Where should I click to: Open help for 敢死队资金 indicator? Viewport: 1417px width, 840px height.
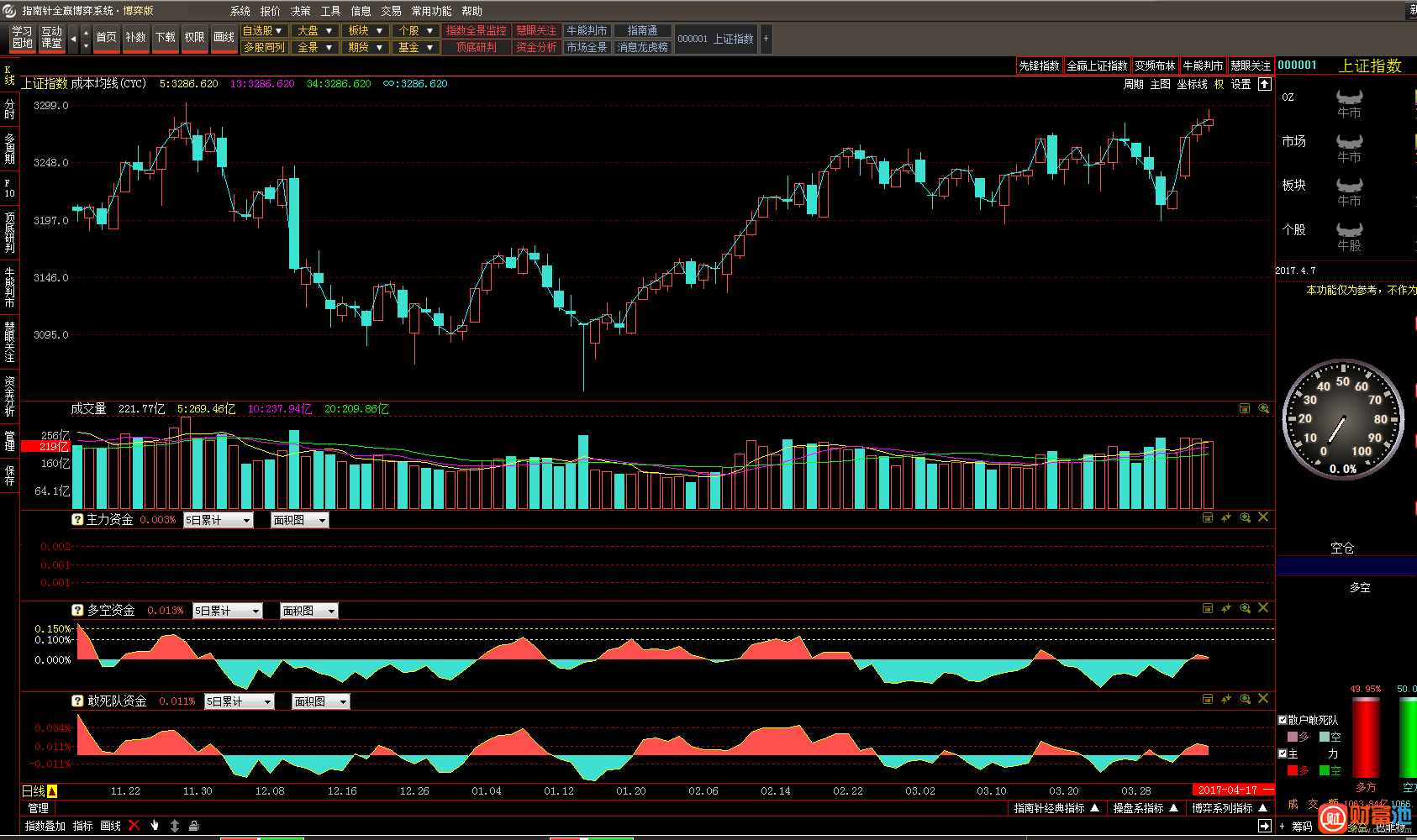(x=77, y=701)
